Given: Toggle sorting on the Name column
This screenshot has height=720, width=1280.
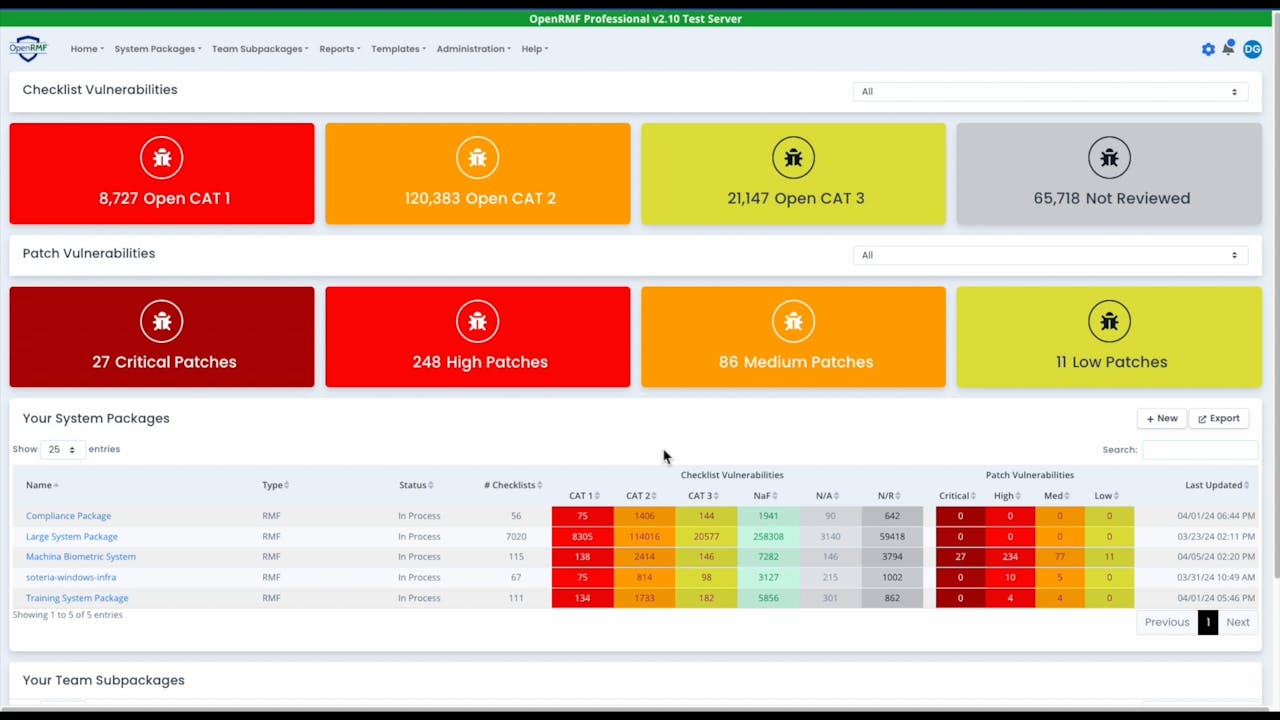Looking at the screenshot, I should 41,485.
